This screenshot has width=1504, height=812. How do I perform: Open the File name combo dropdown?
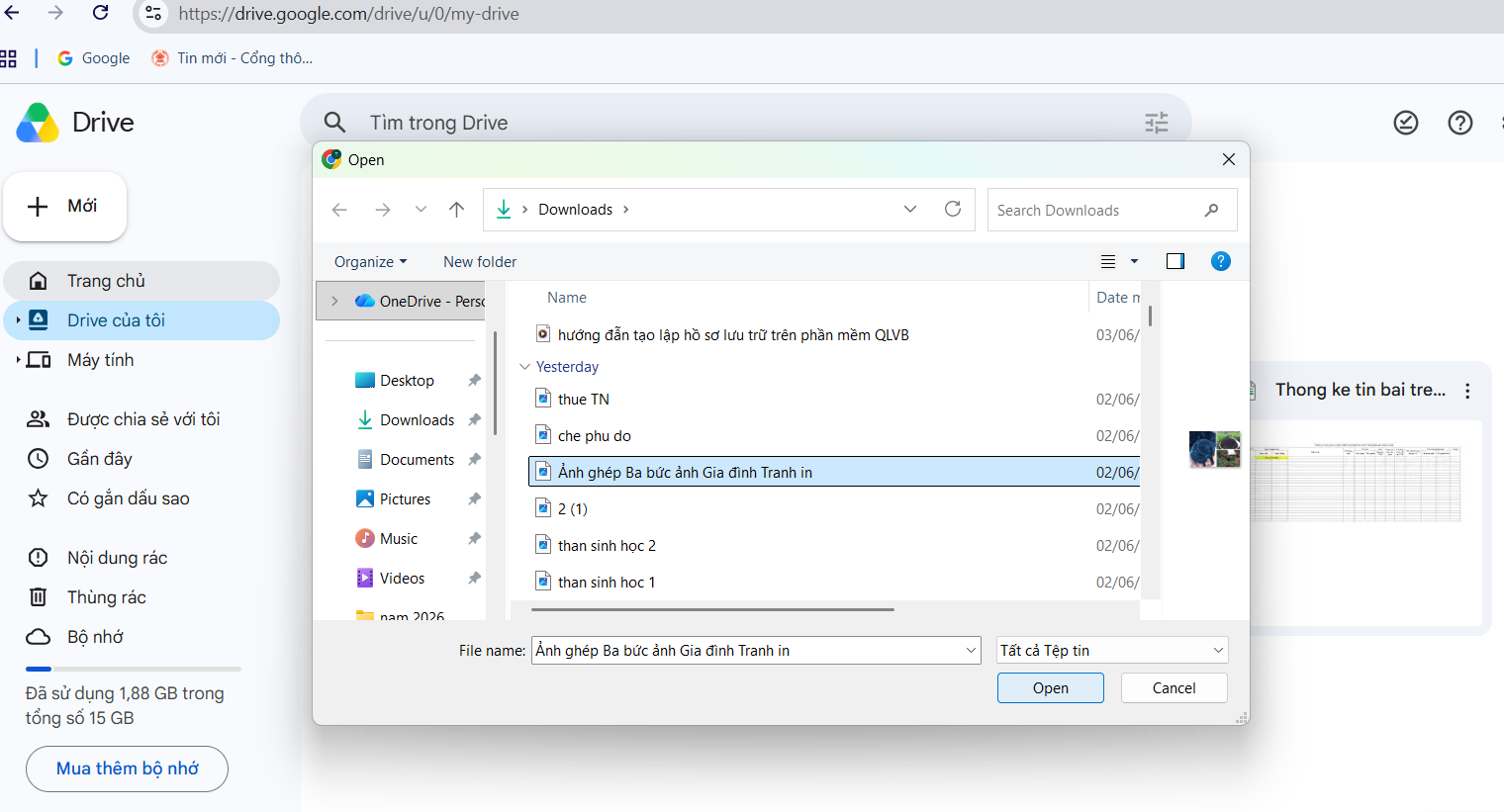(971, 650)
